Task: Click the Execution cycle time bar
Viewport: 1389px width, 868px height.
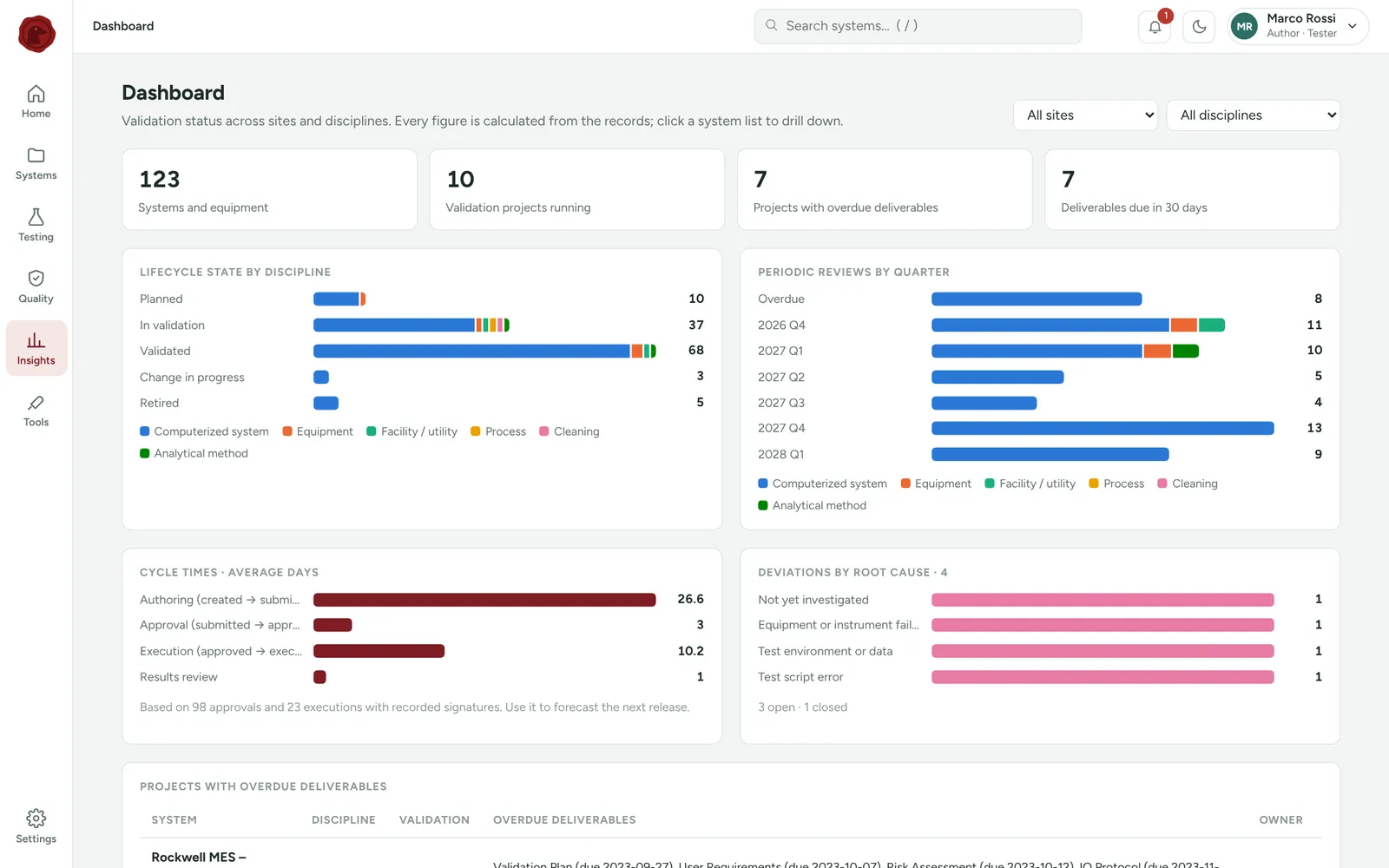Action: pos(379,651)
